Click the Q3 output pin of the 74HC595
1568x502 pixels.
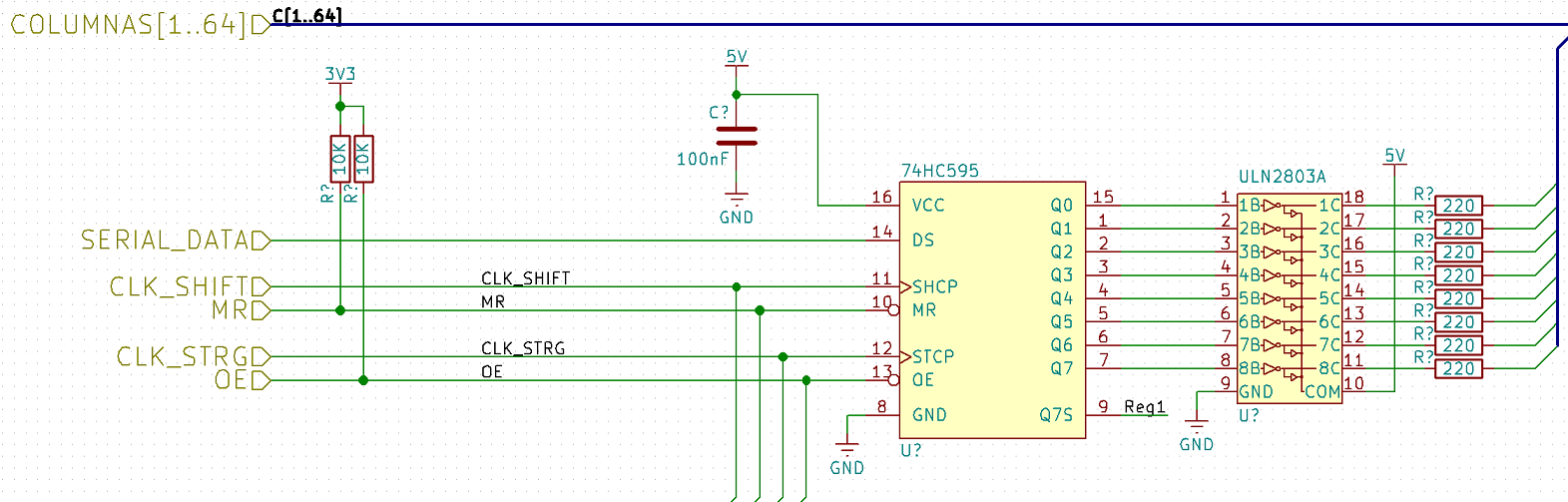click(x=1062, y=275)
